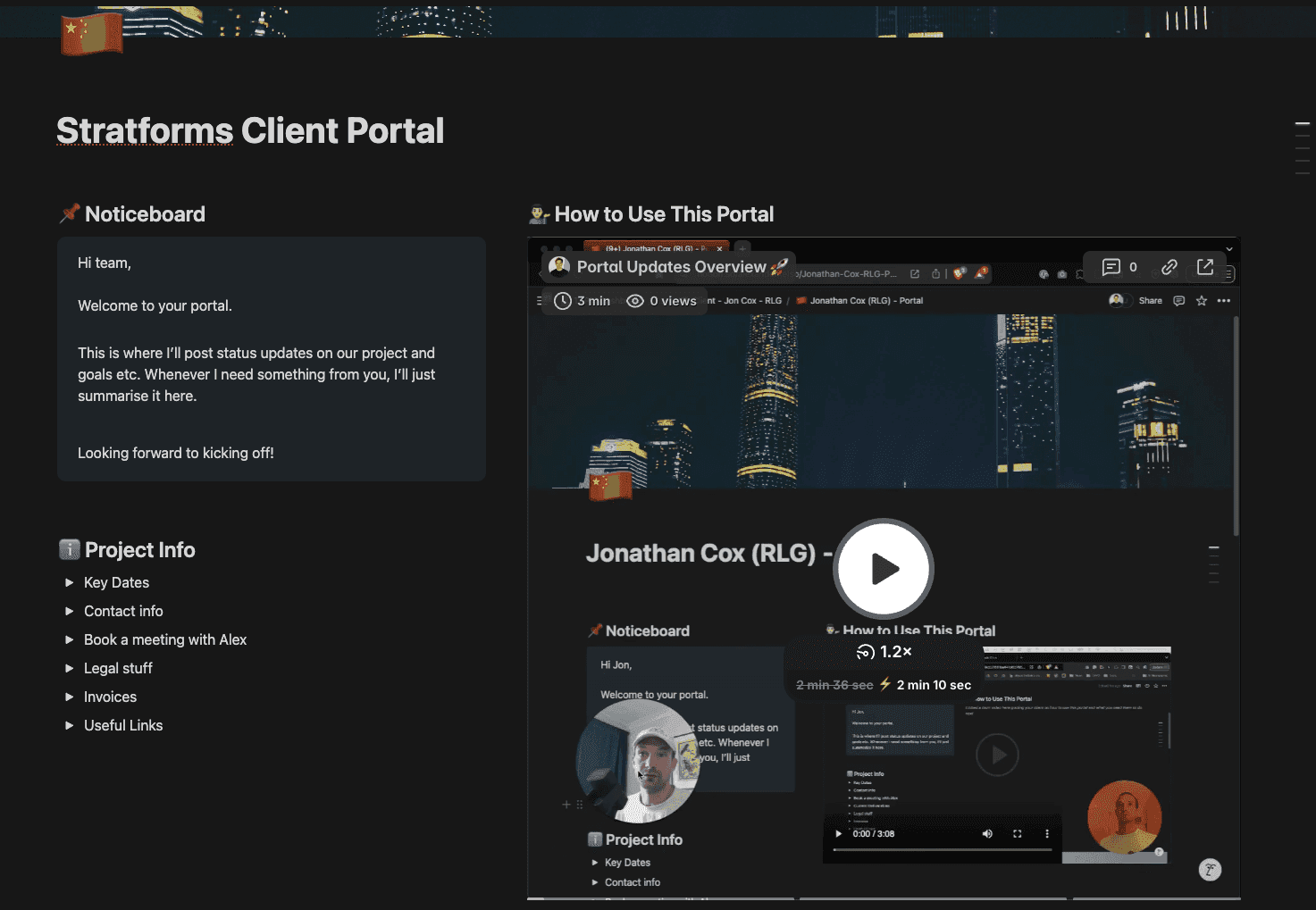Click the Project Info heading on Stratforms page
Viewport: 1316px width, 910px height.
tap(139, 550)
